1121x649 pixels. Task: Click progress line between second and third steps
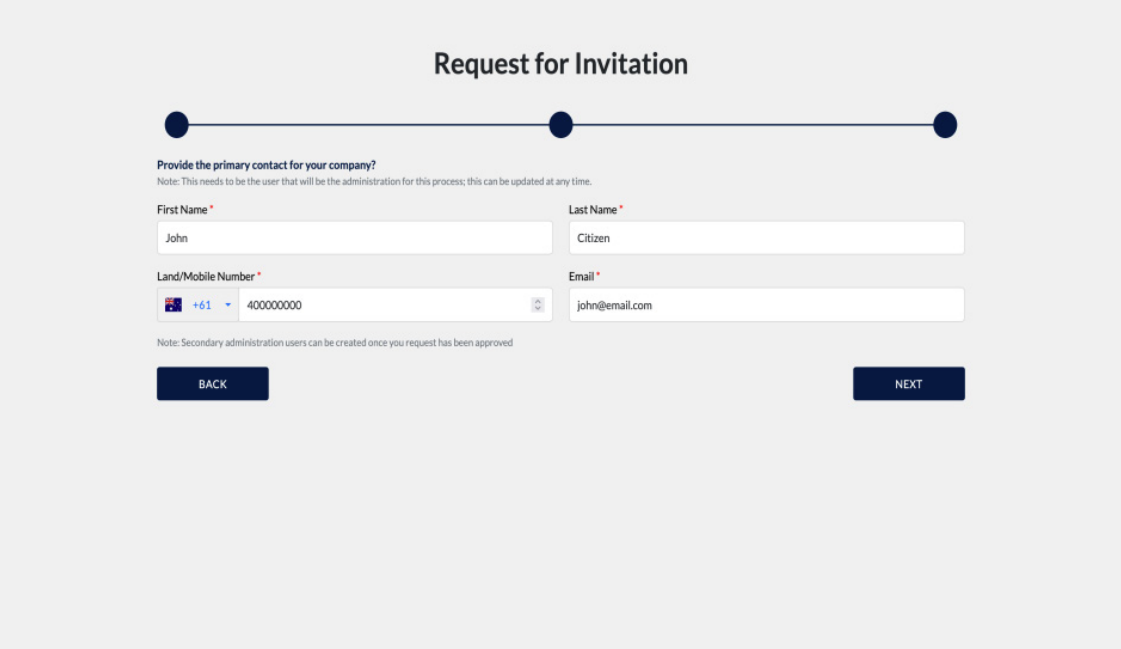[x=753, y=125]
